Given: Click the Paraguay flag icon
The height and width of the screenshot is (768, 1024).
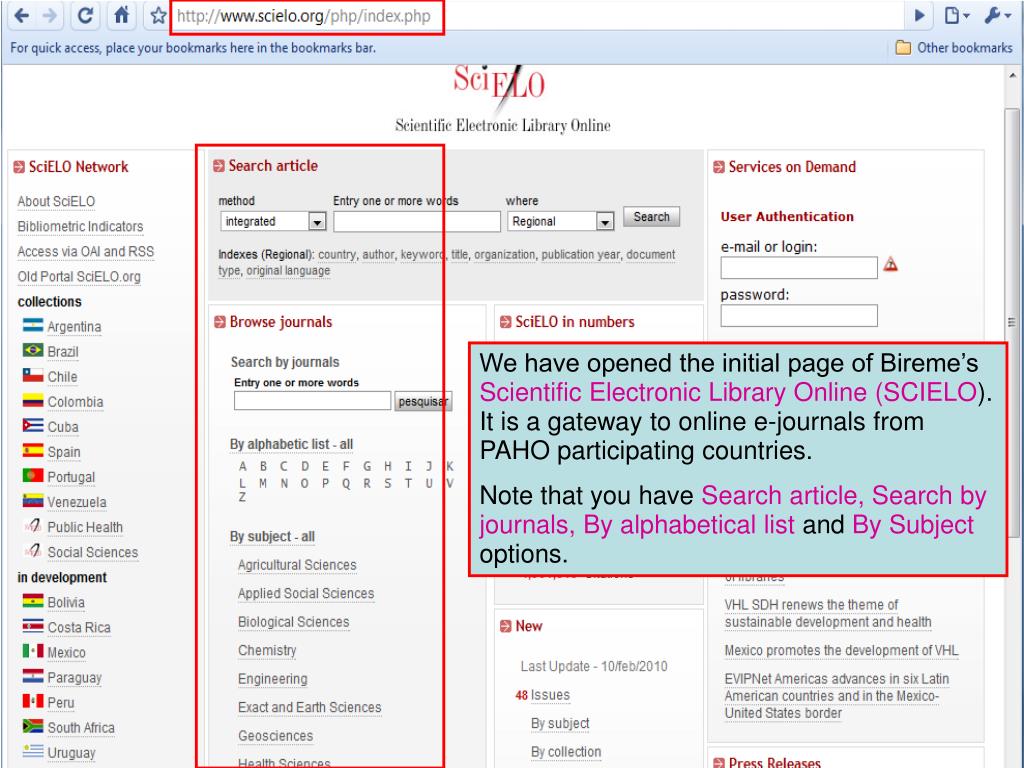Looking at the screenshot, I should [x=33, y=676].
